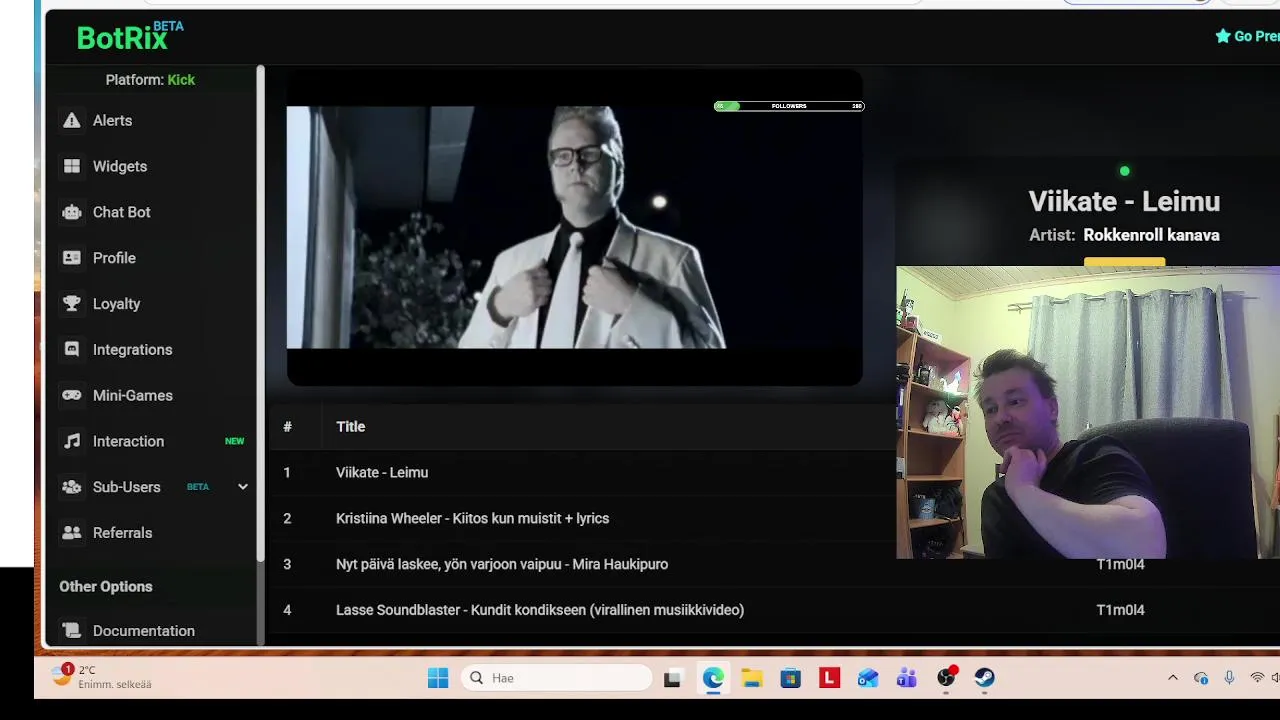Select the Chat Bot robot icon

tap(71, 212)
